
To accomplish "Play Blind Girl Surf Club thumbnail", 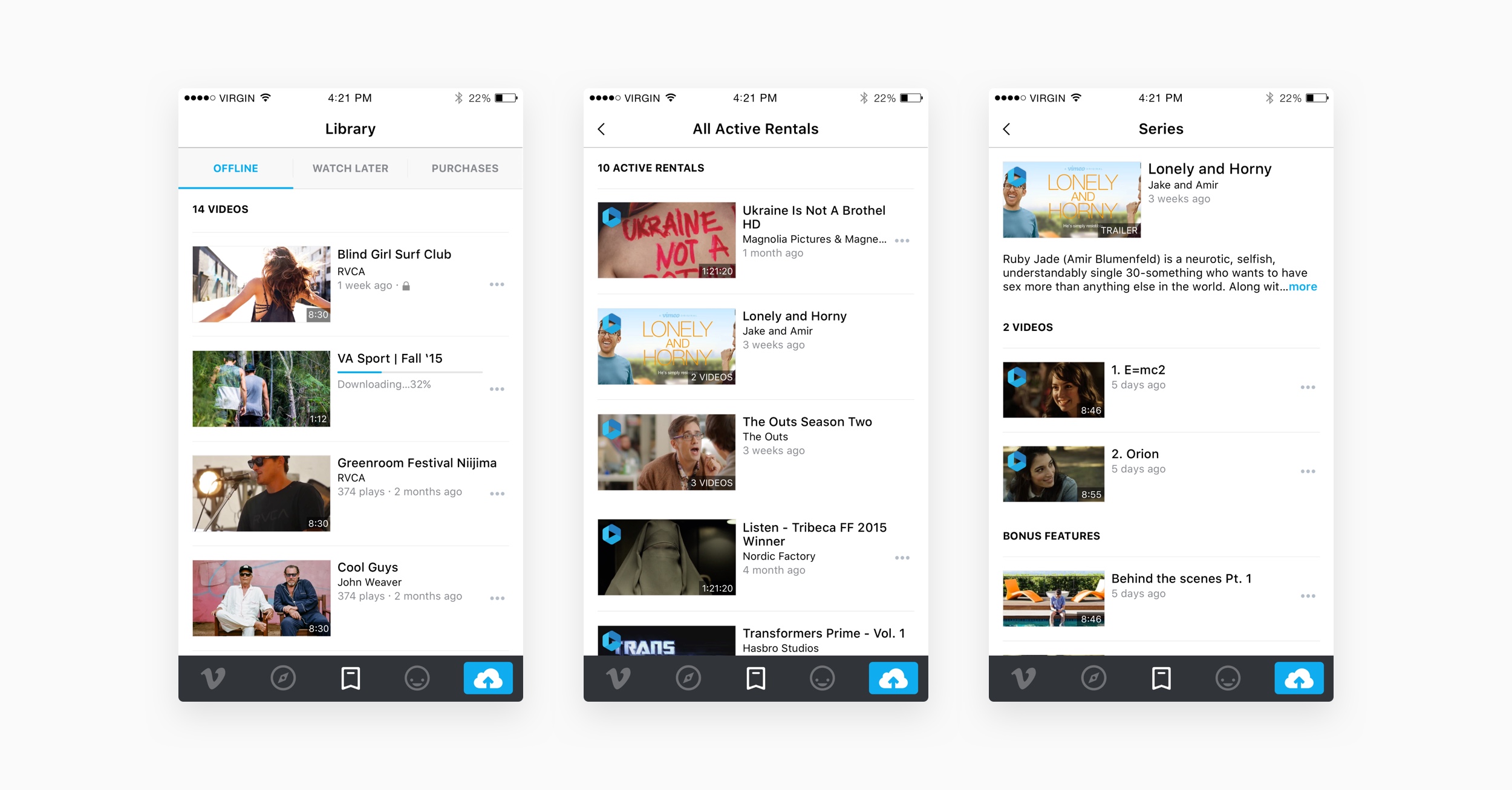I will (261, 284).
